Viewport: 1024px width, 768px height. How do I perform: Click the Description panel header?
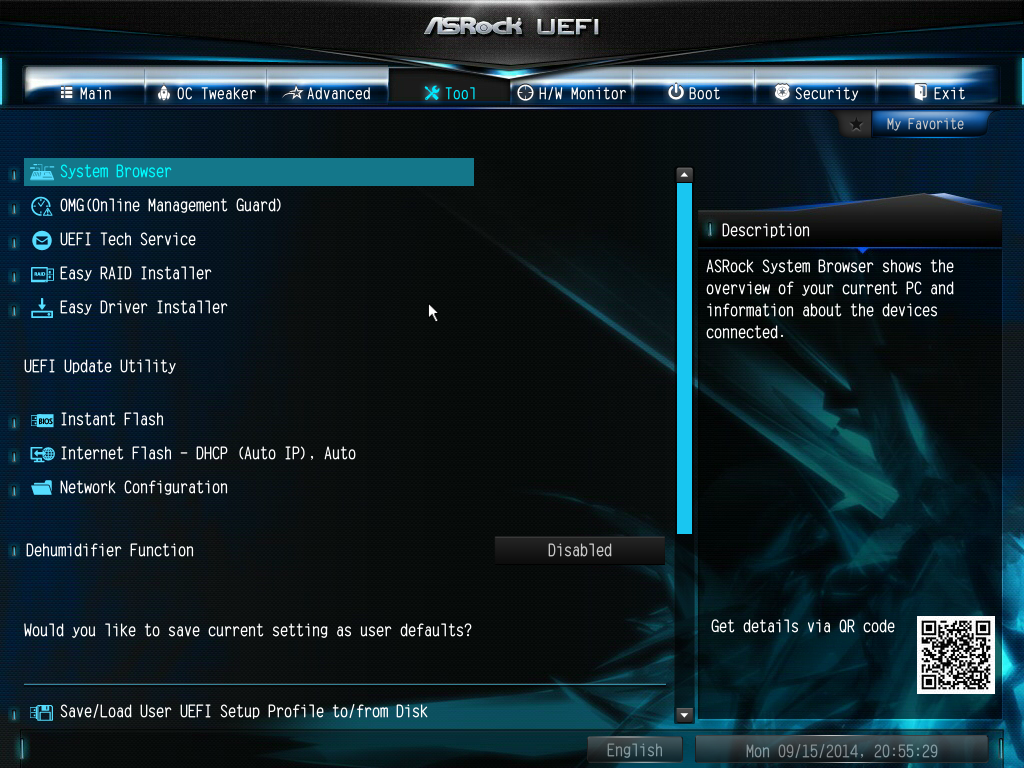point(849,230)
